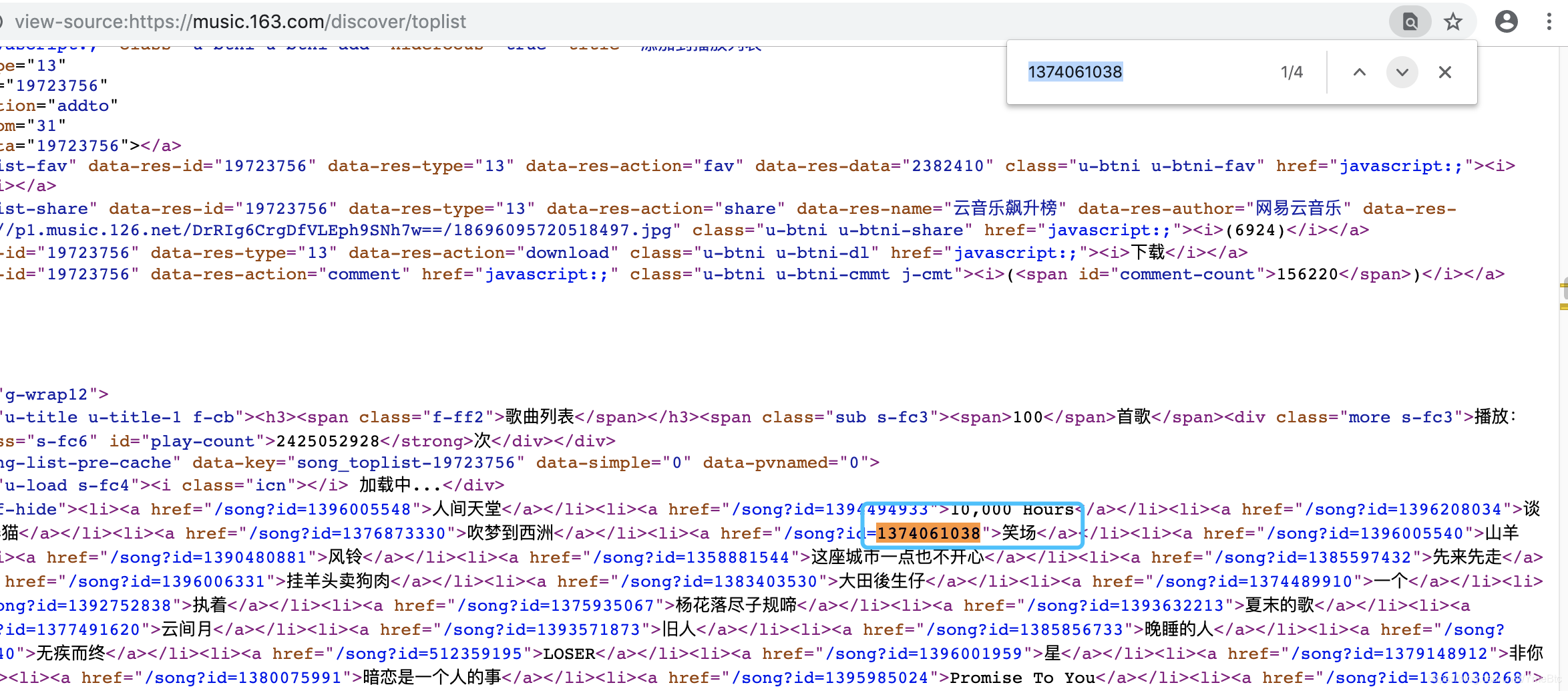
Task: Open link /song?id=1395985024
Action: click(829, 678)
